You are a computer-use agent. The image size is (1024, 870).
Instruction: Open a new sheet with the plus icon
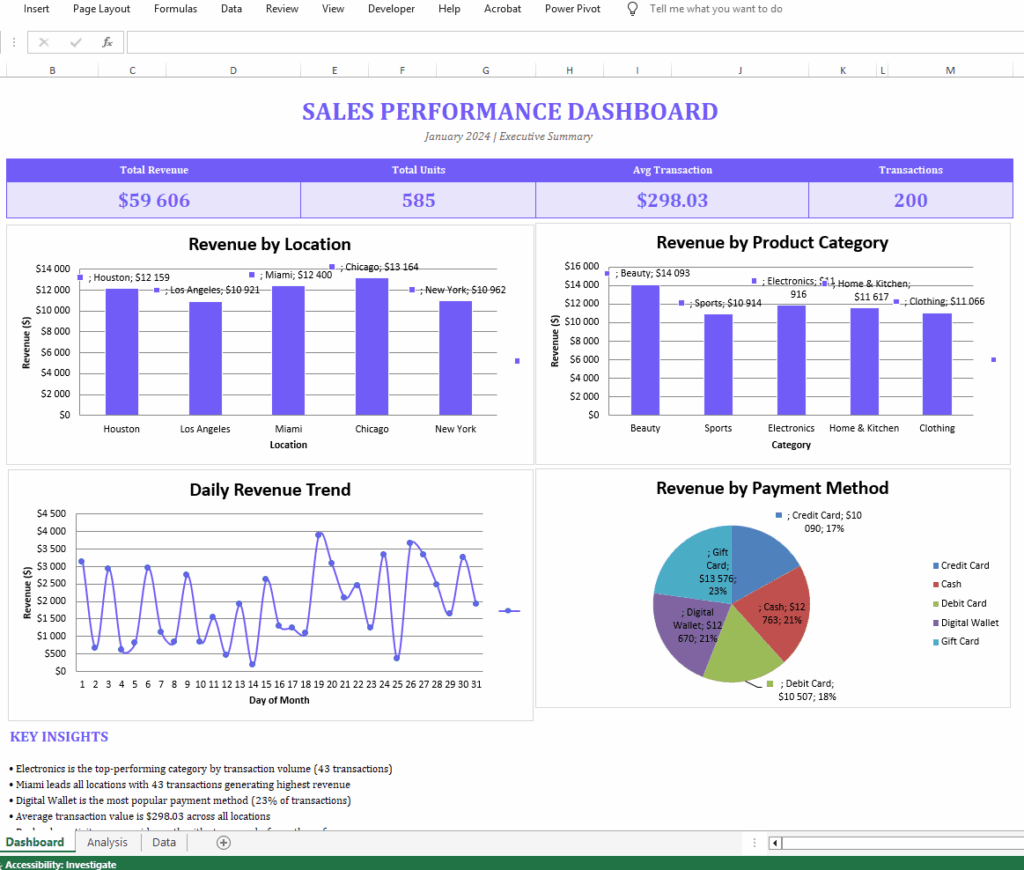(223, 843)
